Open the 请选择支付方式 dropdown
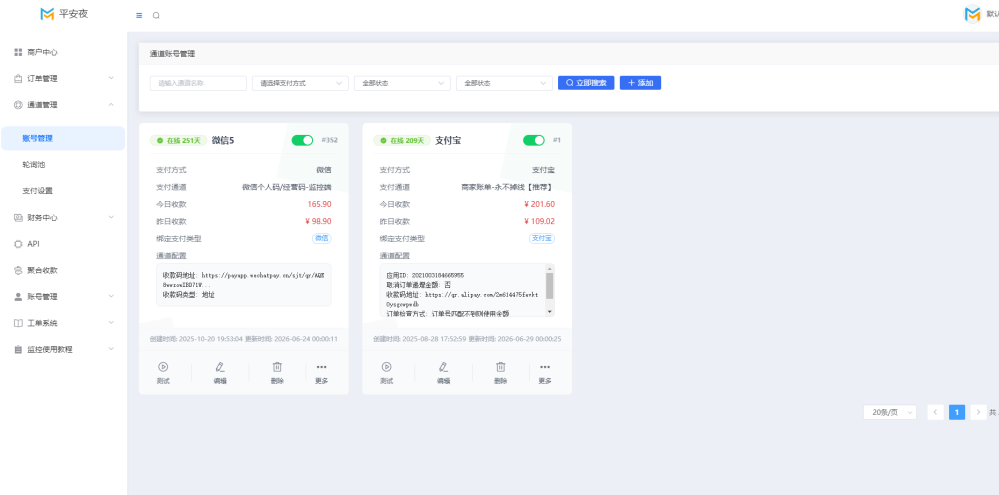The image size is (999, 495). pyautogui.click(x=301, y=83)
